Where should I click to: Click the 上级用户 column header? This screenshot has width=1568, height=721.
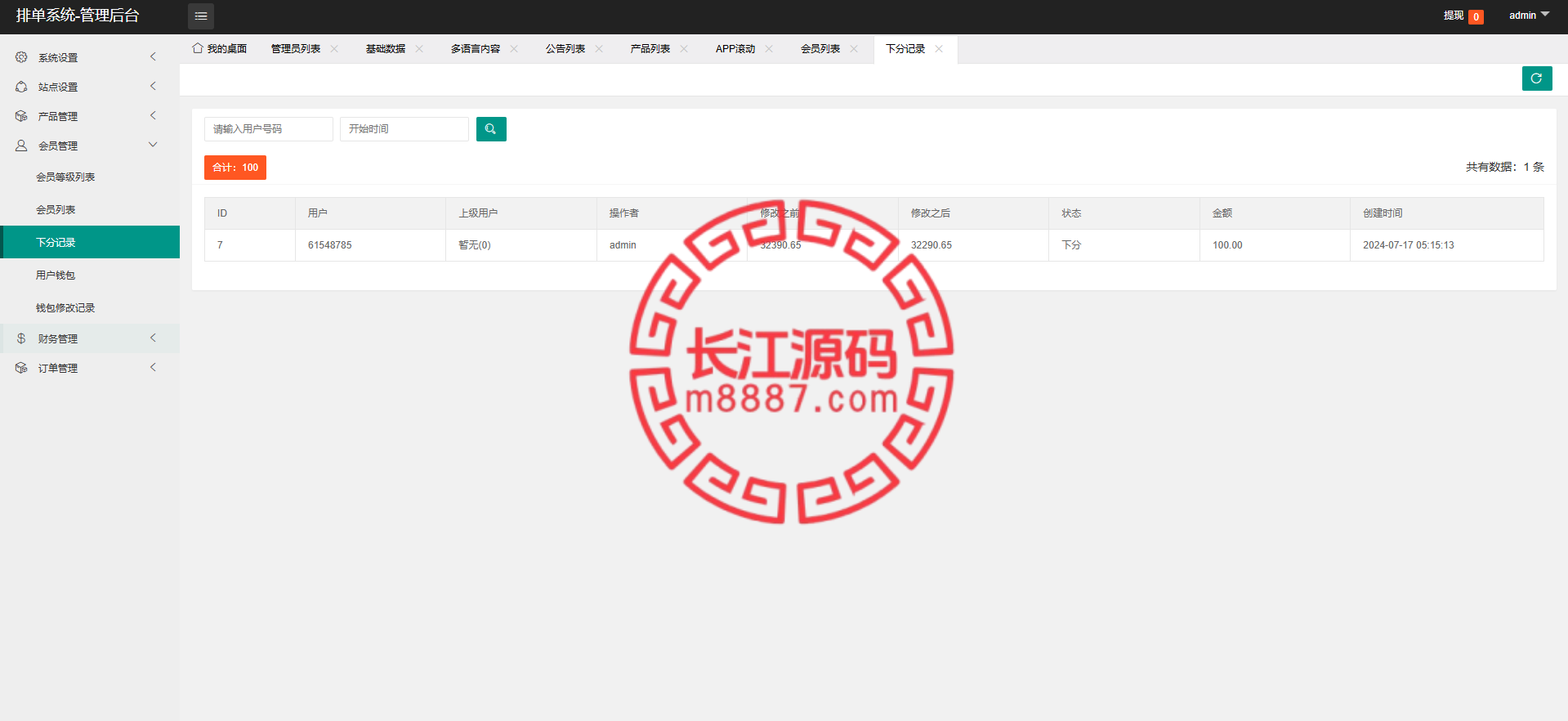point(521,213)
